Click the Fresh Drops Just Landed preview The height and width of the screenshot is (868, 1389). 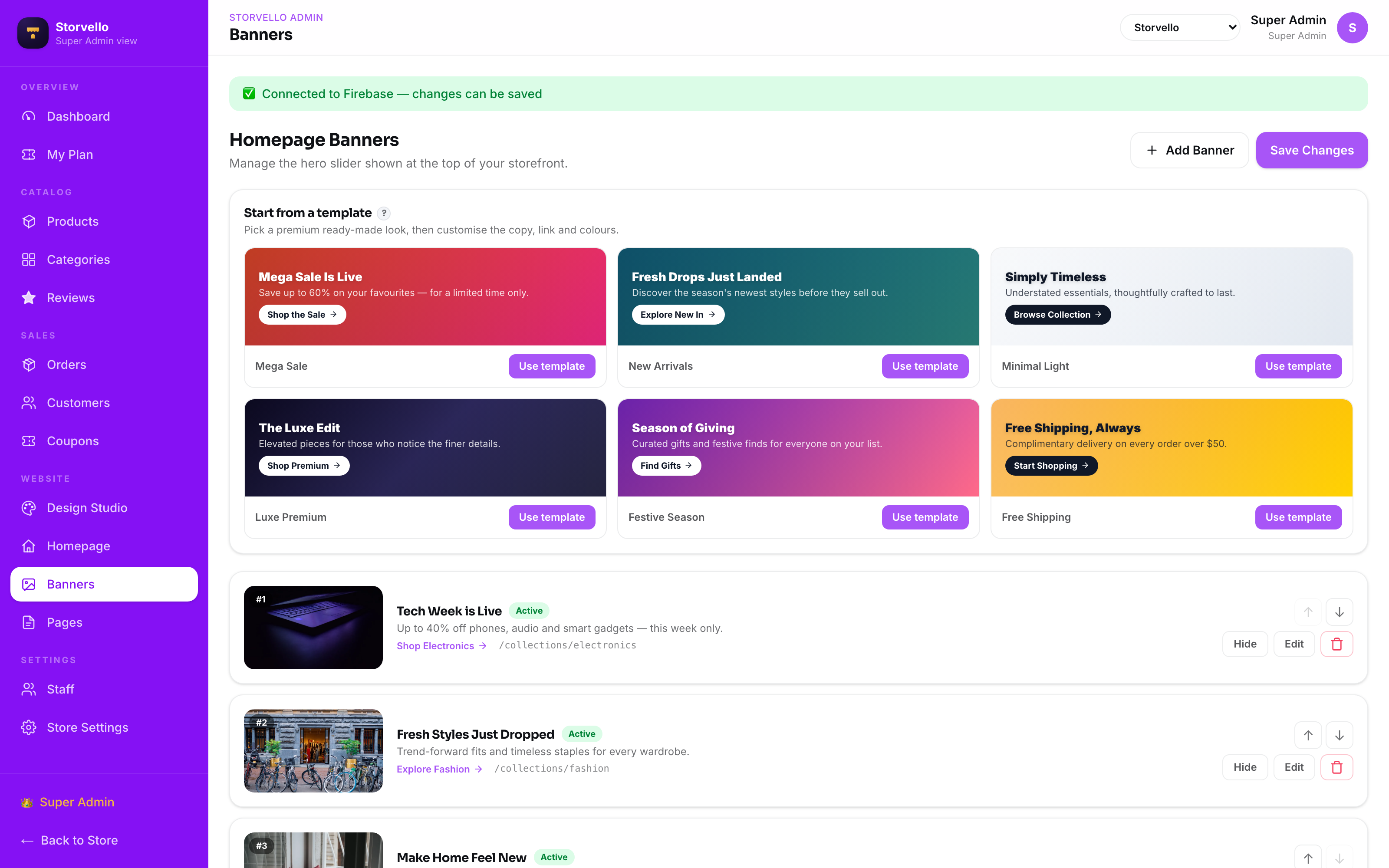tap(798, 297)
